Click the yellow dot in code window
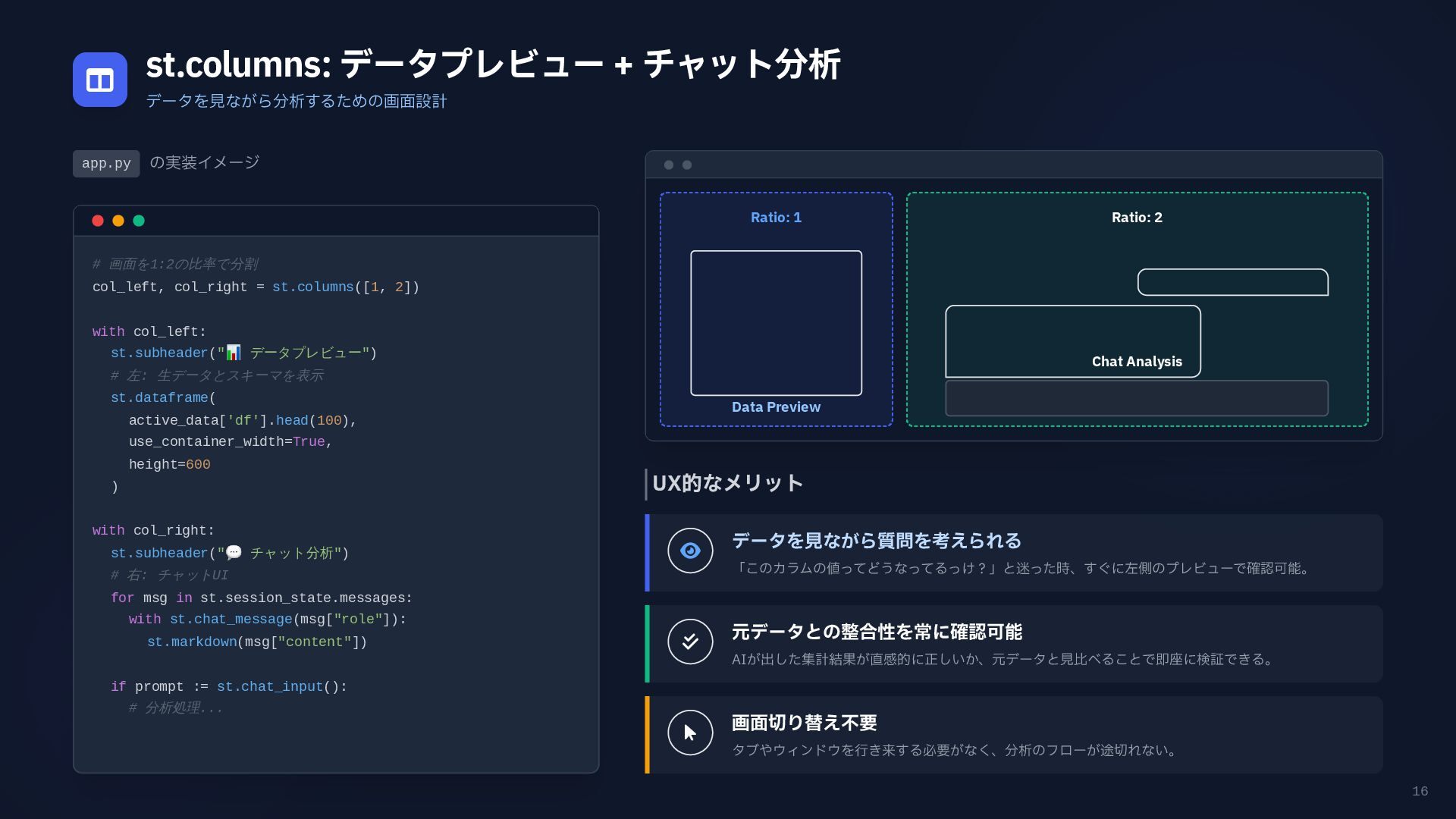Image resolution: width=1456 pixels, height=819 pixels. click(118, 221)
